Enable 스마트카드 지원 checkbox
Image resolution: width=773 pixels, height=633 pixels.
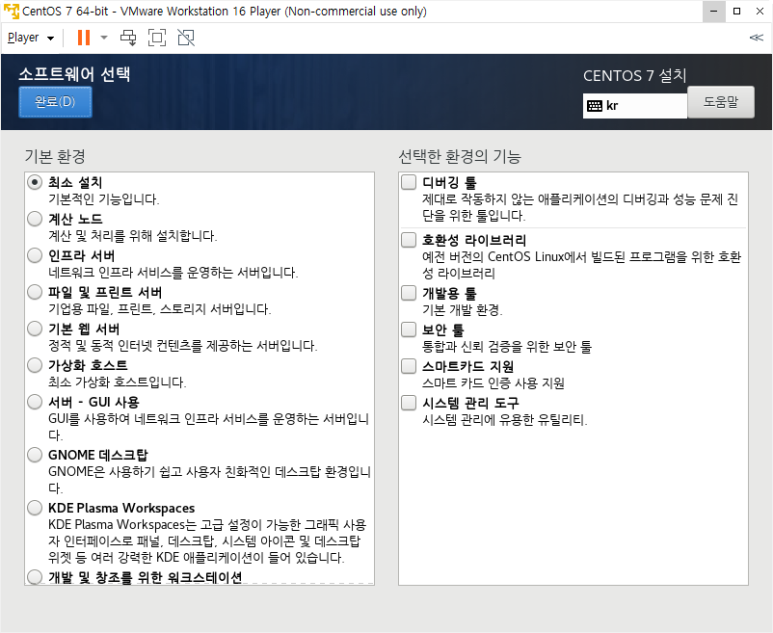409,366
